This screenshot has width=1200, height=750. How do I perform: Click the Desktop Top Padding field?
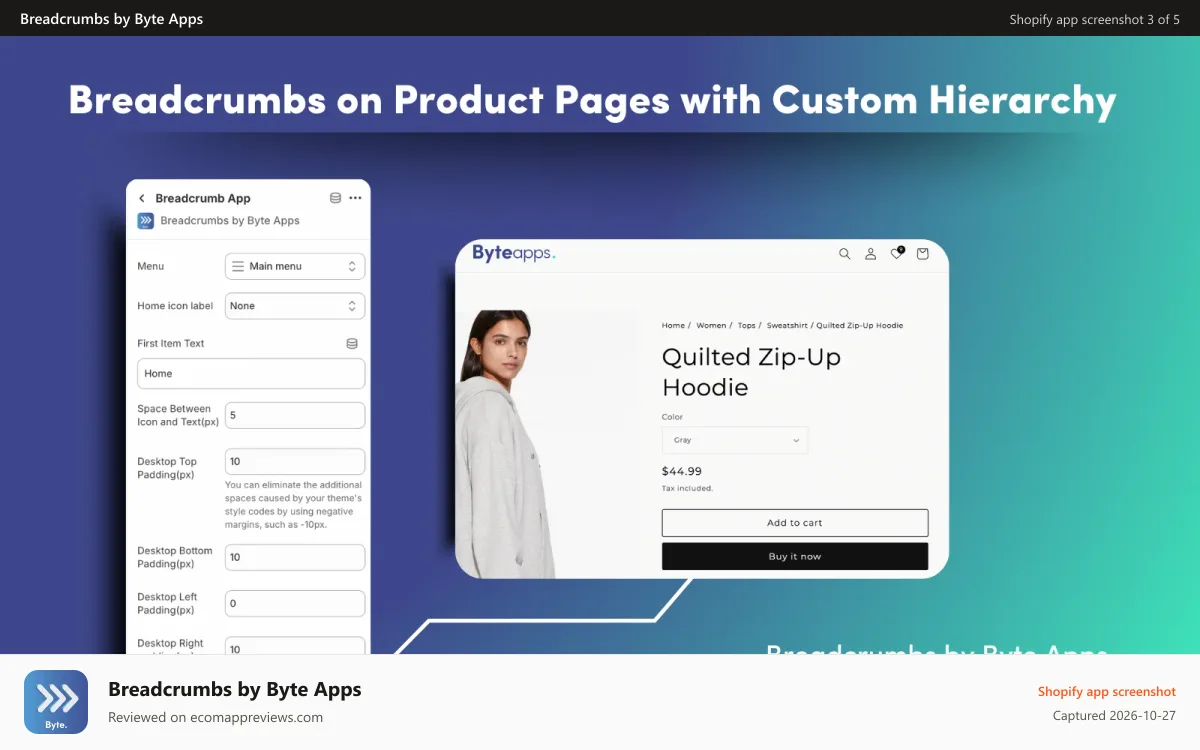[x=295, y=461]
